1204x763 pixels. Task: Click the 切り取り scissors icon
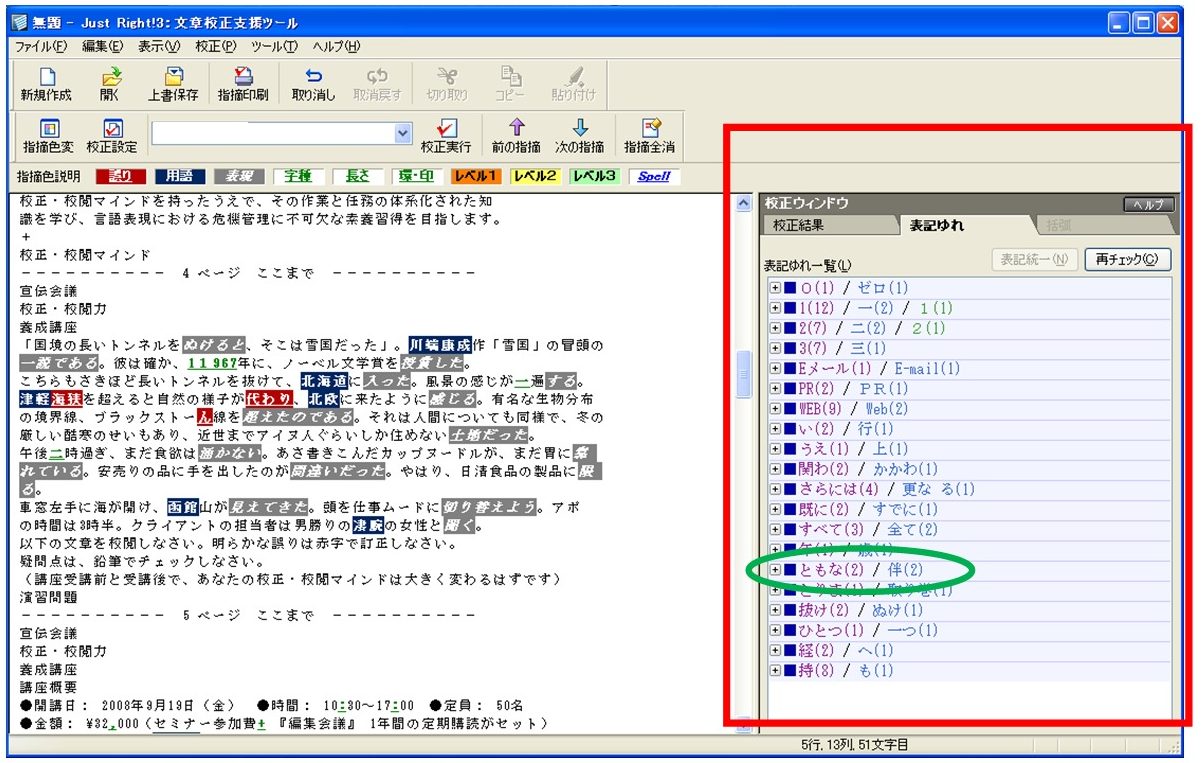point(447,85)
